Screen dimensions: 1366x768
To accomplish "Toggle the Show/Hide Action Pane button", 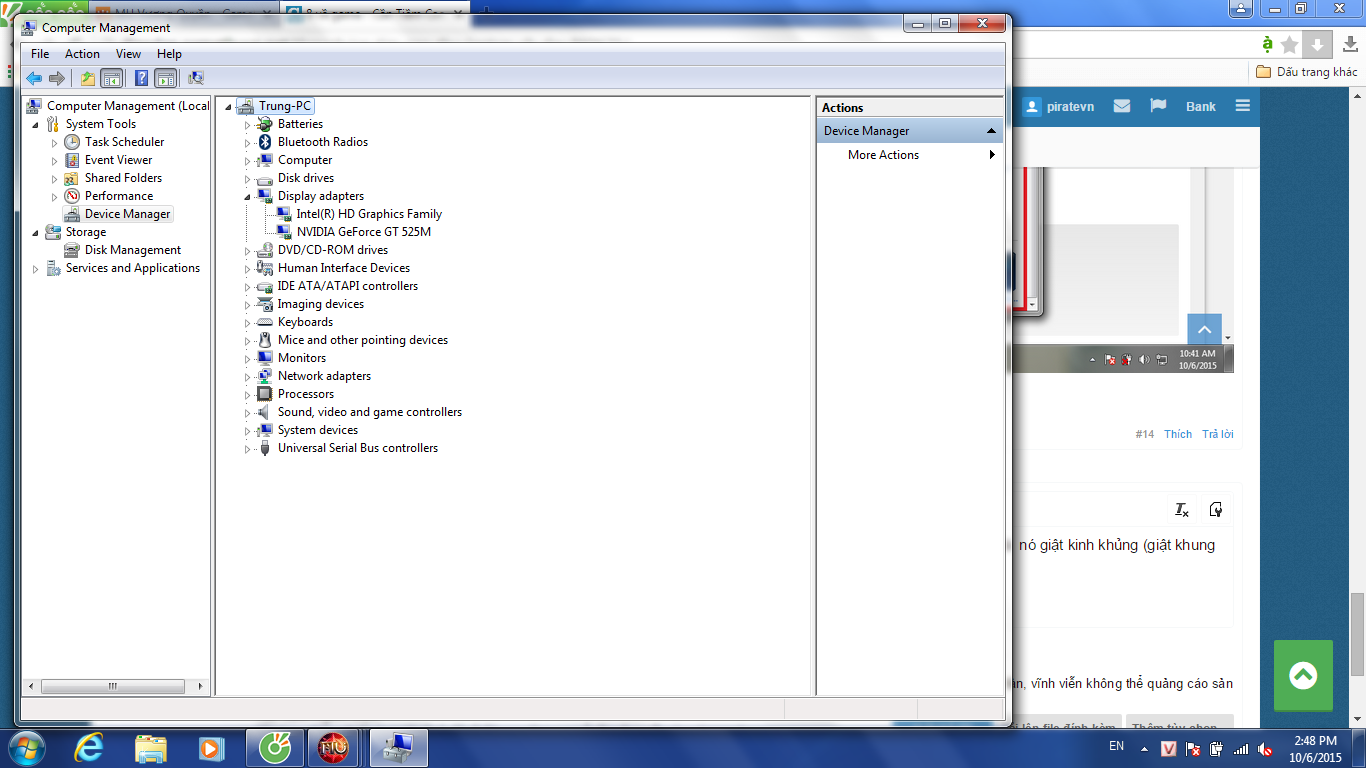I will tap(165, 78).
